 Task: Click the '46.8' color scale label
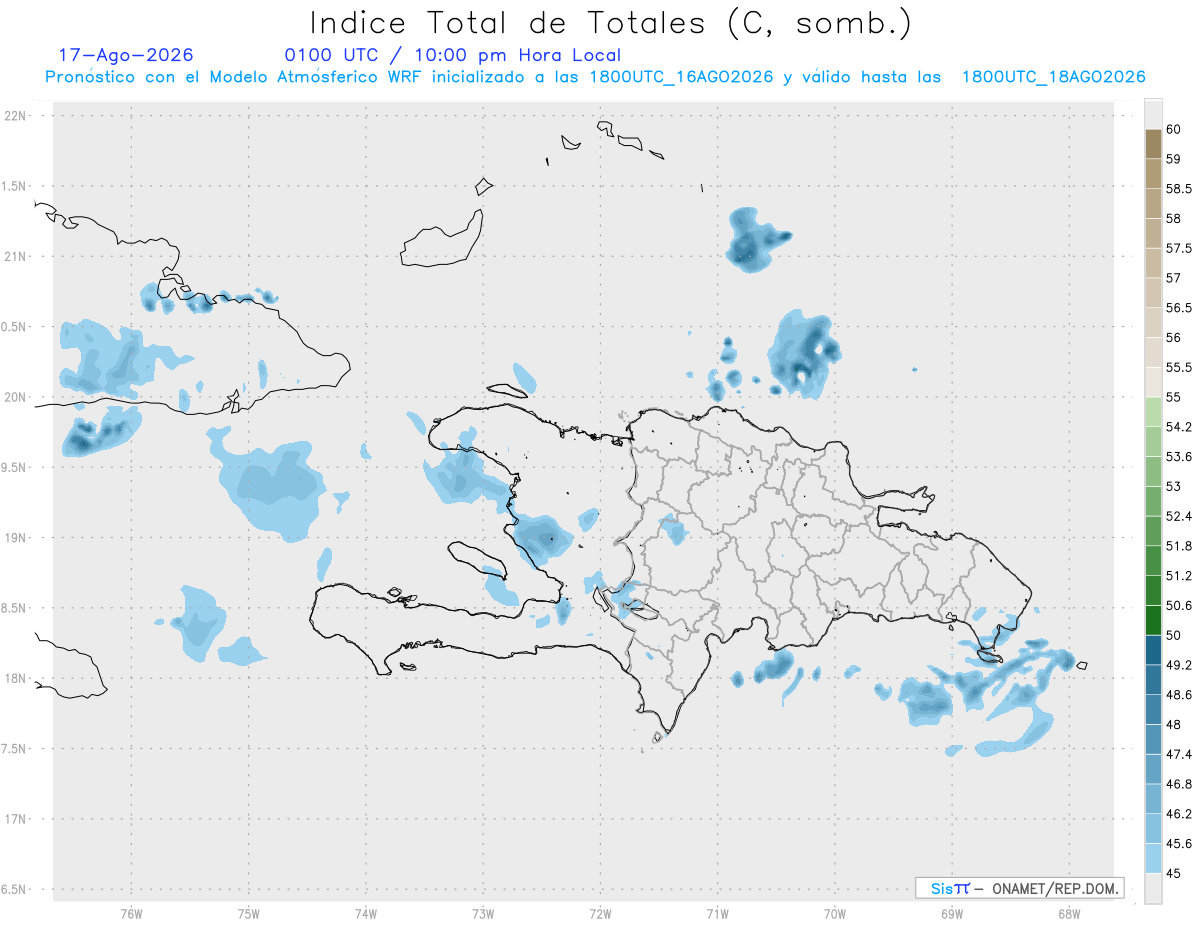1179,784
